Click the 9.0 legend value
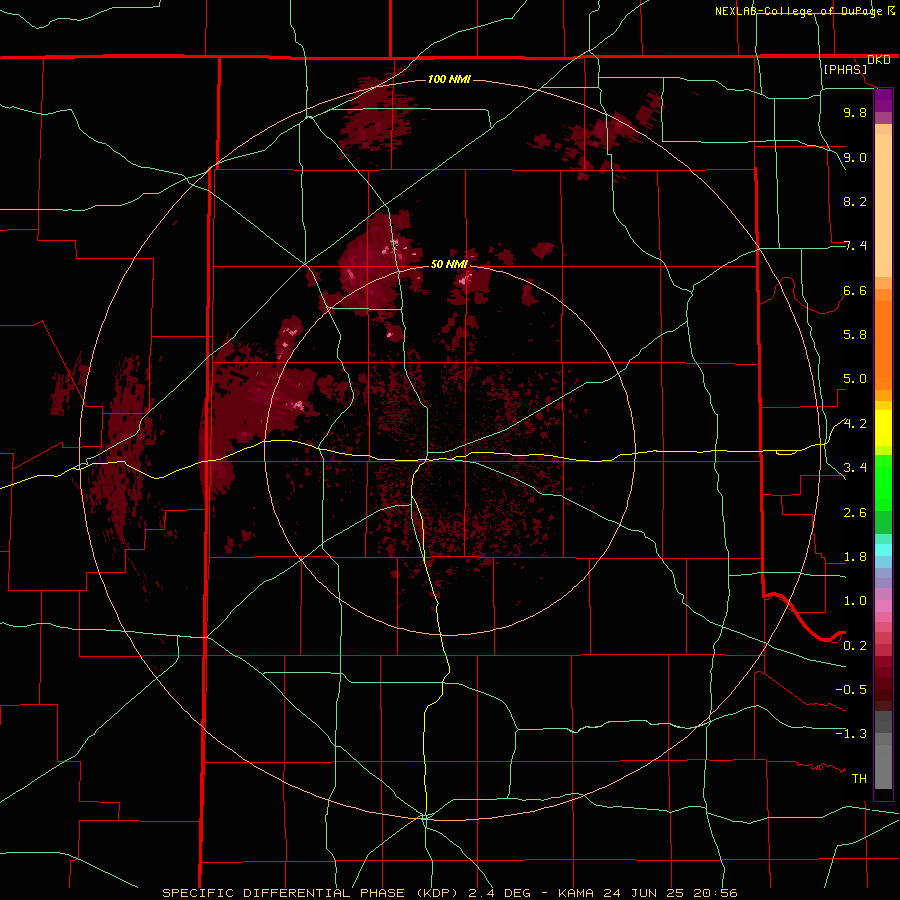This screenshot has height=900, width=900. coord(855,157)
